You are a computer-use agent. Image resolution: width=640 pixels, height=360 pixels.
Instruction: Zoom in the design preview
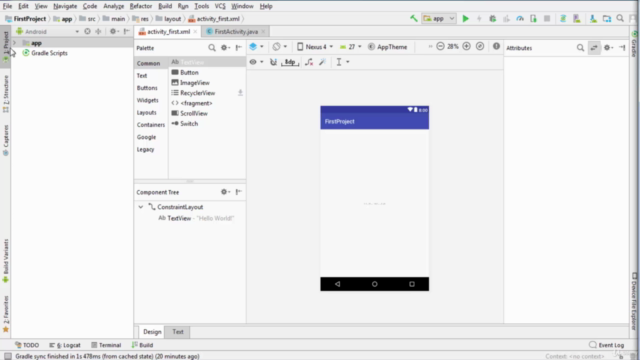[x=467, y=47]
